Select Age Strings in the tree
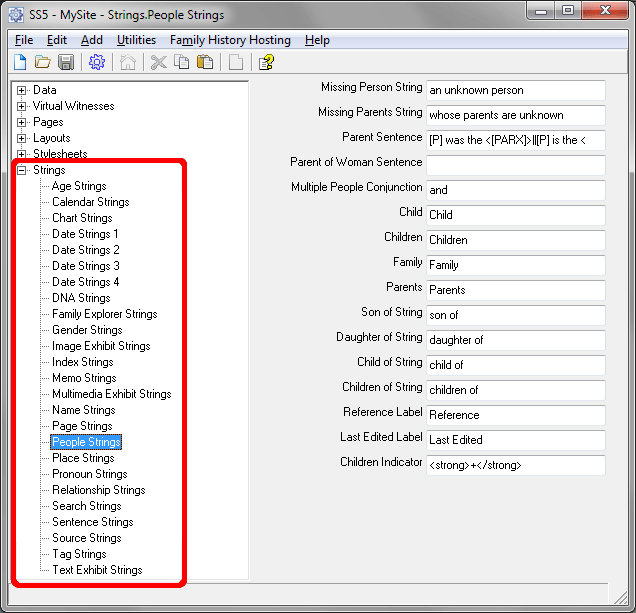The height and width of the screenshot is (613, 636). point(79,186)
